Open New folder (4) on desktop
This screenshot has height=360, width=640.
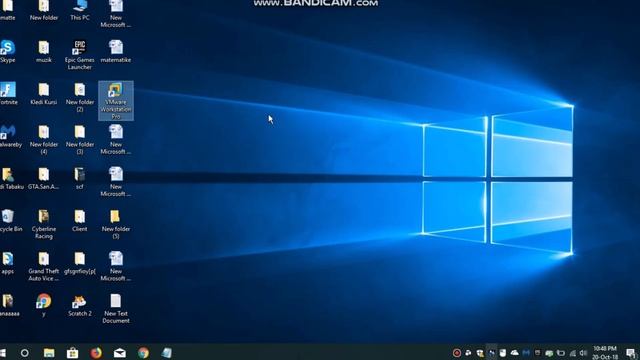[44, 140]
